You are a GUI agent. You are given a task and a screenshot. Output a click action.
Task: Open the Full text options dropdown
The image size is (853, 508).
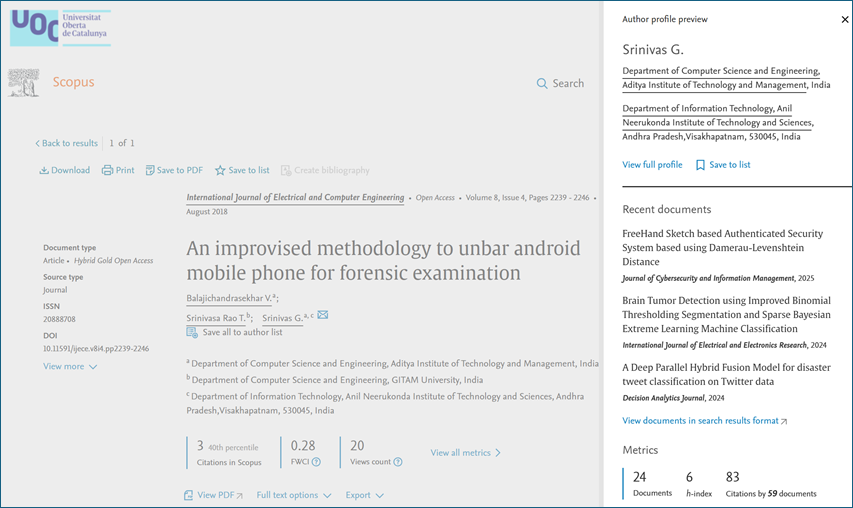click(x=293, y=495)
